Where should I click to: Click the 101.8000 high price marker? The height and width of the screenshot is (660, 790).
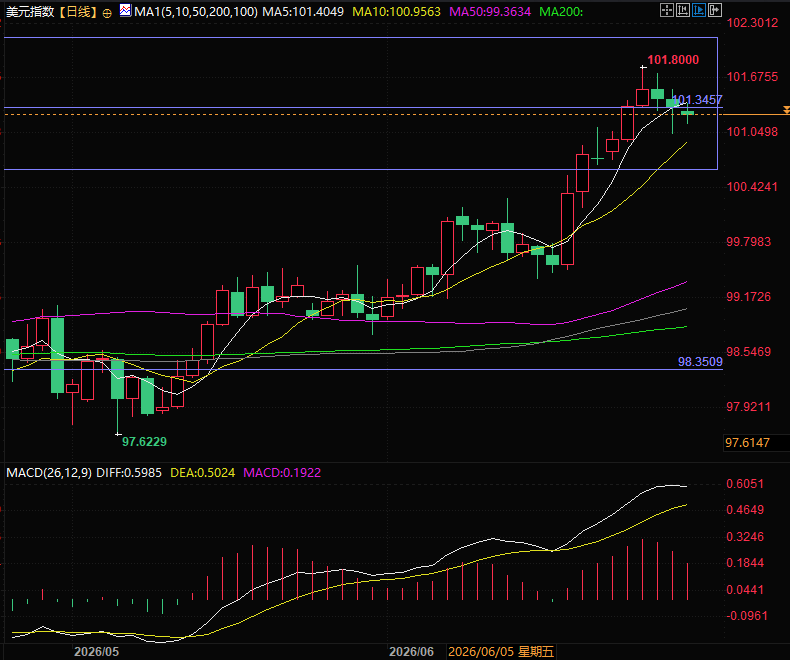point(673,60)
